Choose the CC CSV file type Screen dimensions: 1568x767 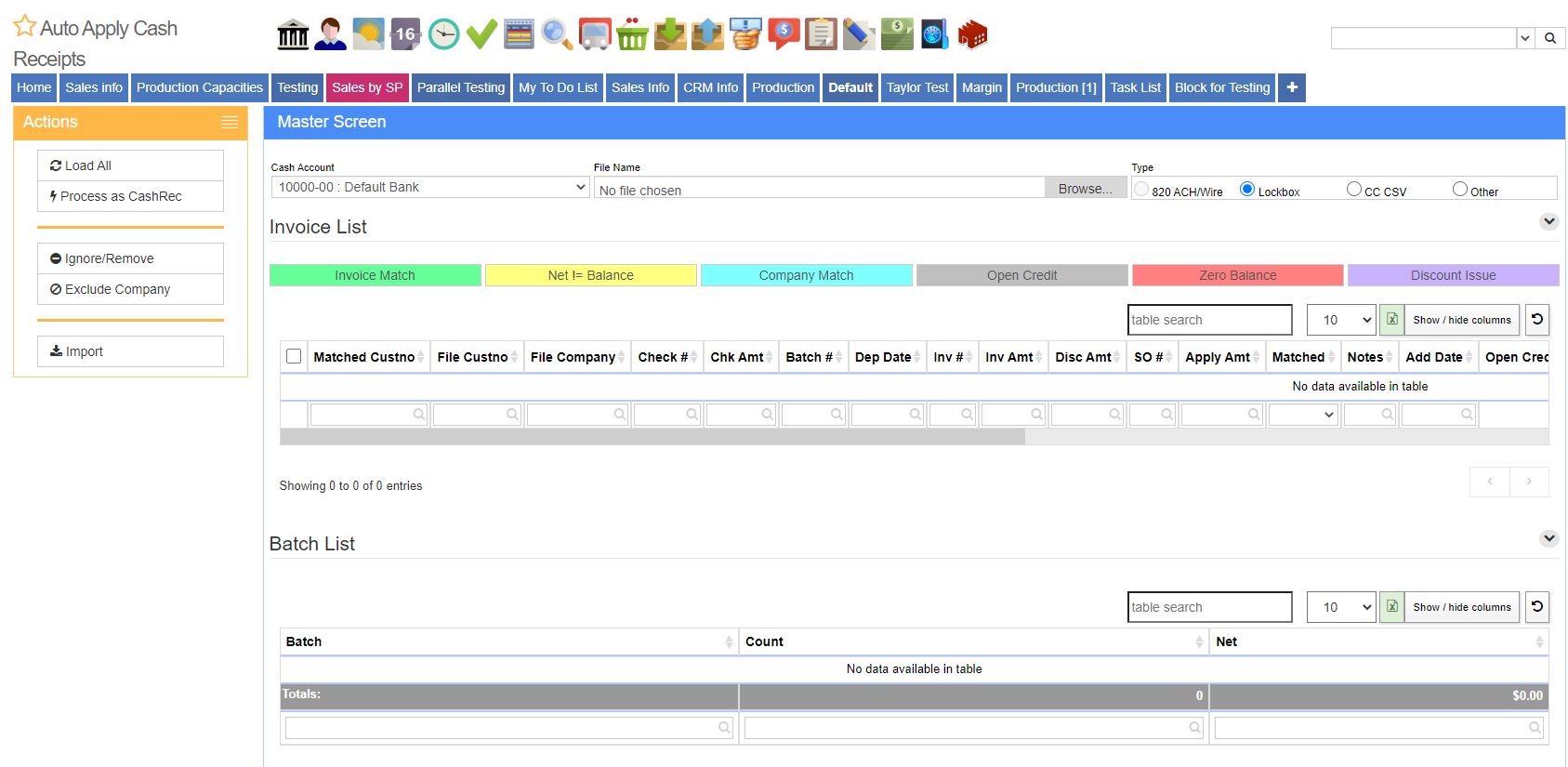click(1354, 190)
